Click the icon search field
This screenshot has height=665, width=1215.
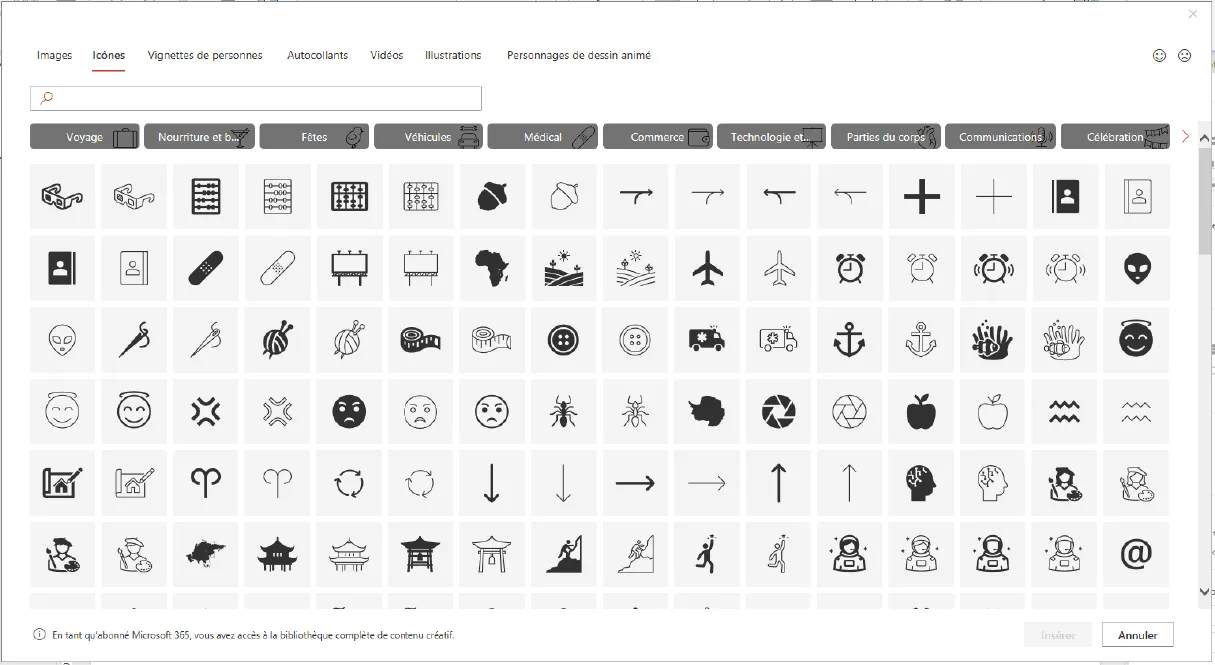pyautogui.click(x=256, y=98)
